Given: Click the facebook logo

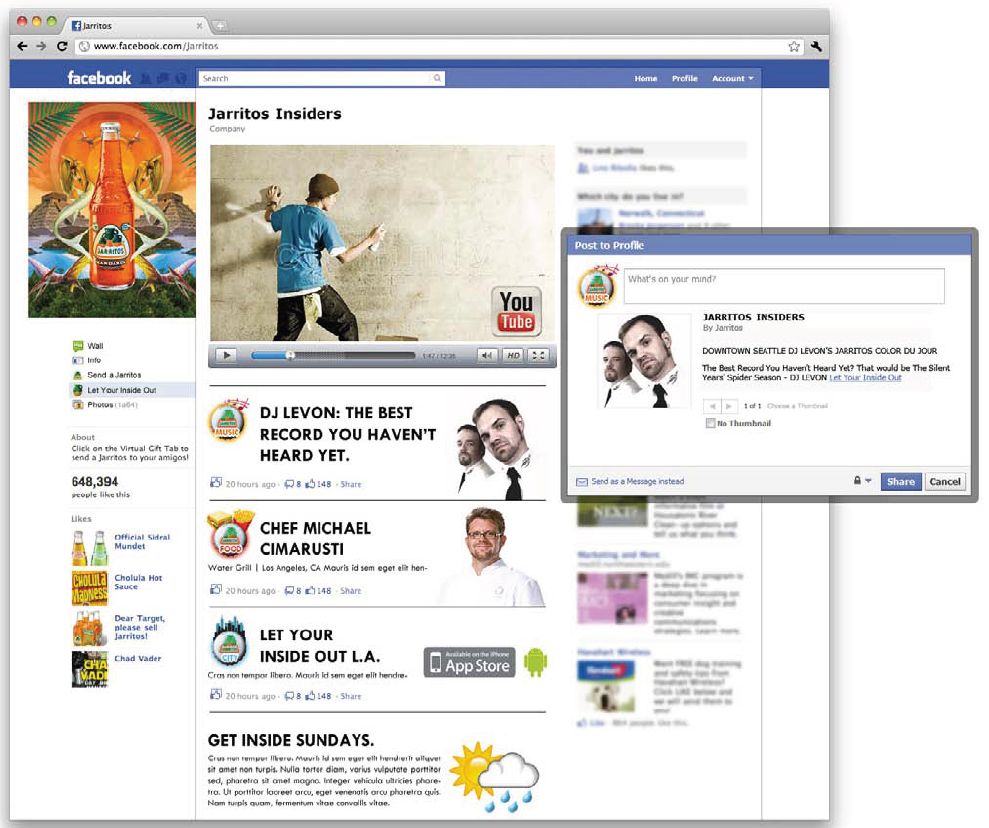Looking at the screenshot, I should point(99,78).
